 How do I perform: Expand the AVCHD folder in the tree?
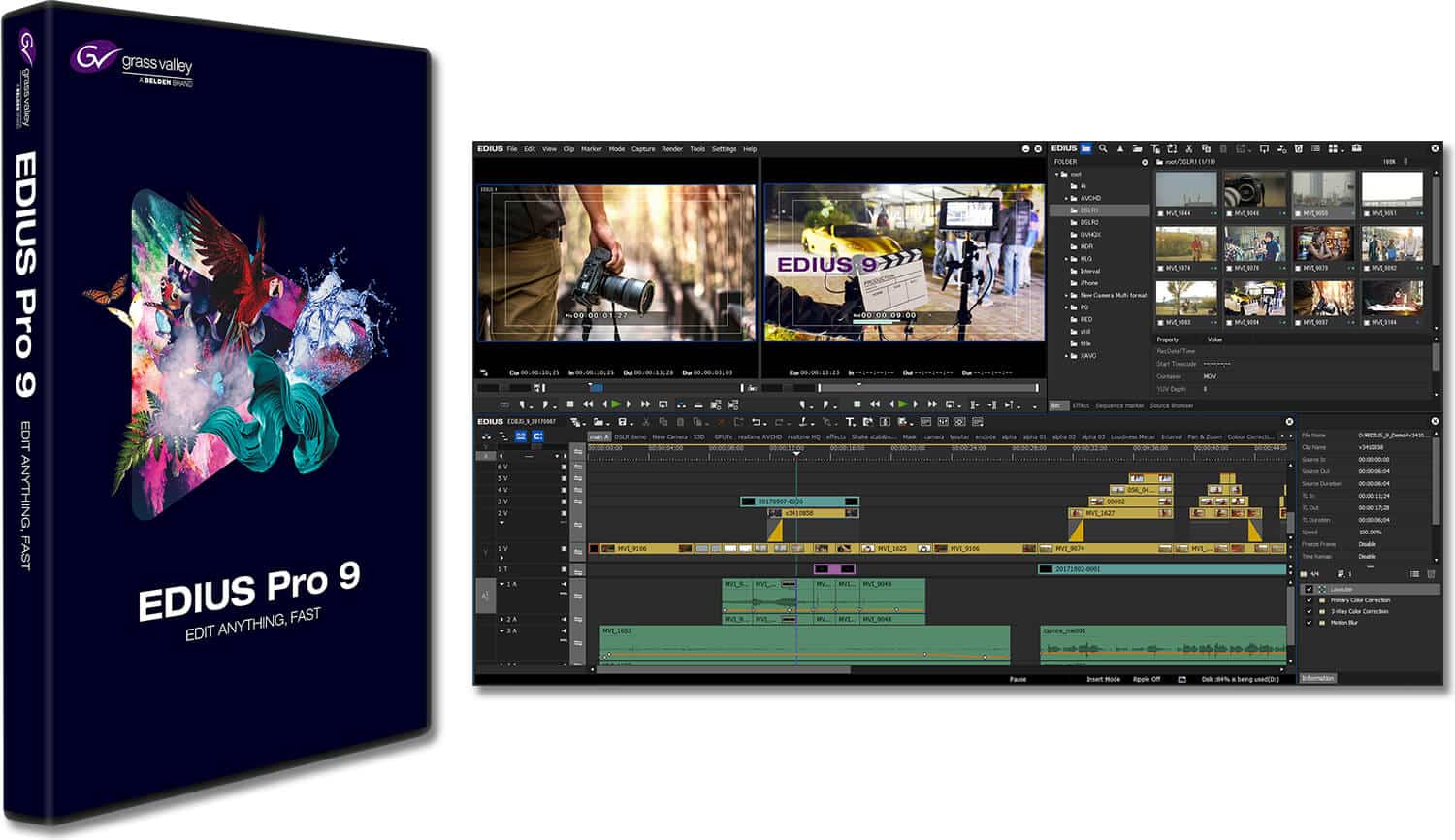[x=1067, y=197]
